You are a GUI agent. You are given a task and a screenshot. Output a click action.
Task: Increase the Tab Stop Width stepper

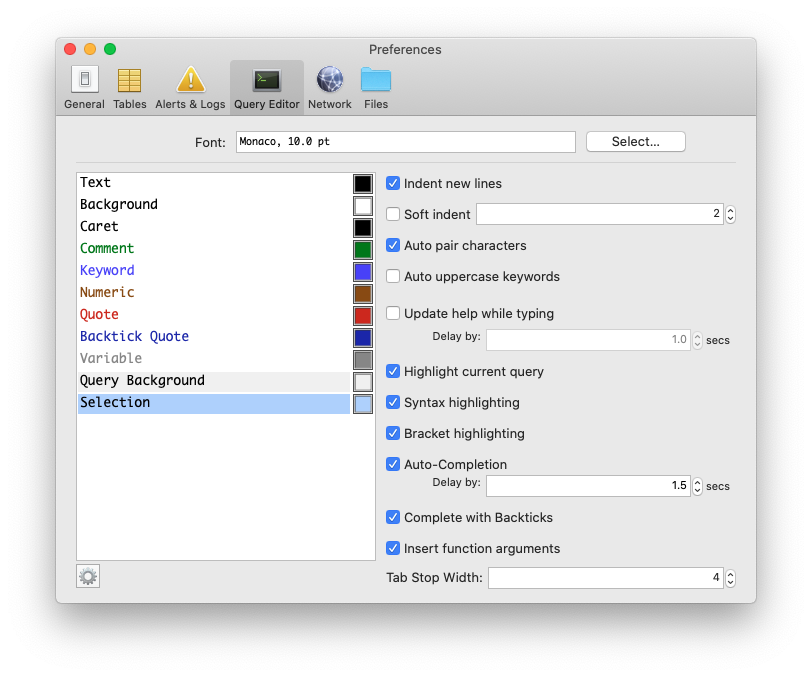coord(730,572)
